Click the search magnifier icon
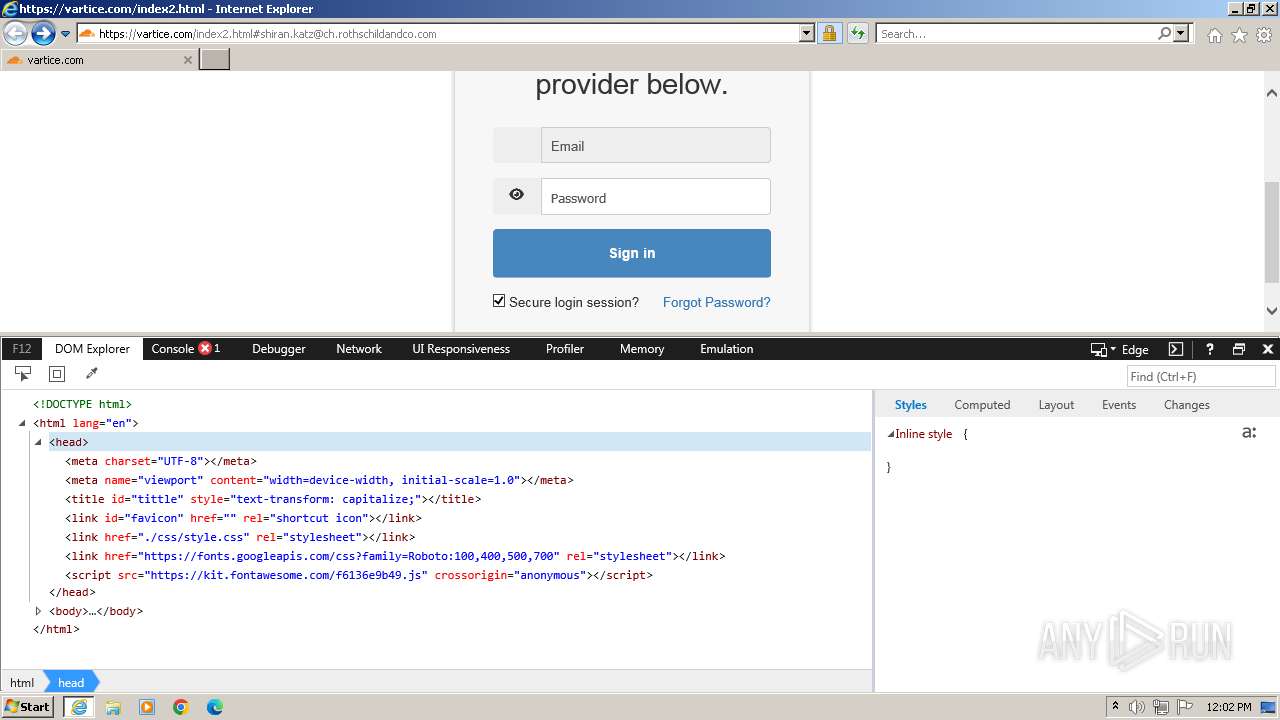The image size is (1280, 720). (x=1164, y=34)
